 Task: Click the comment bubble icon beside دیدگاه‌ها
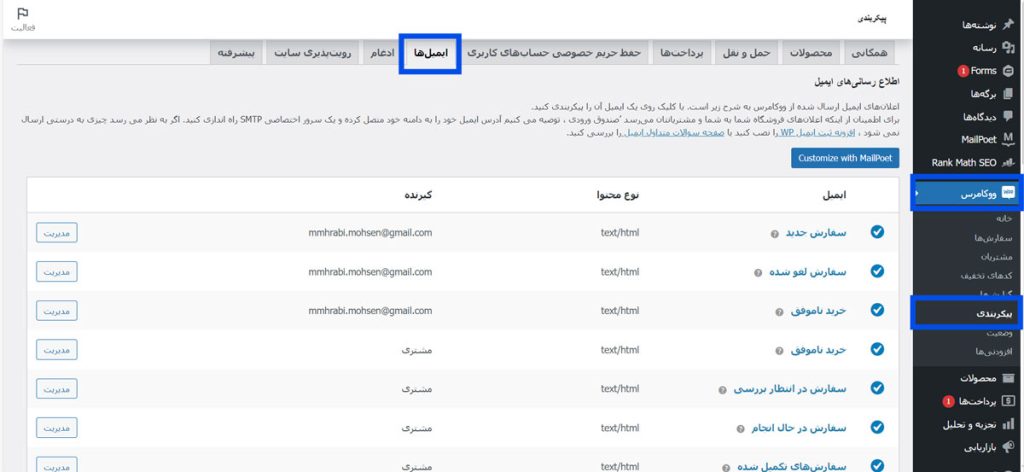(1008, 117)
